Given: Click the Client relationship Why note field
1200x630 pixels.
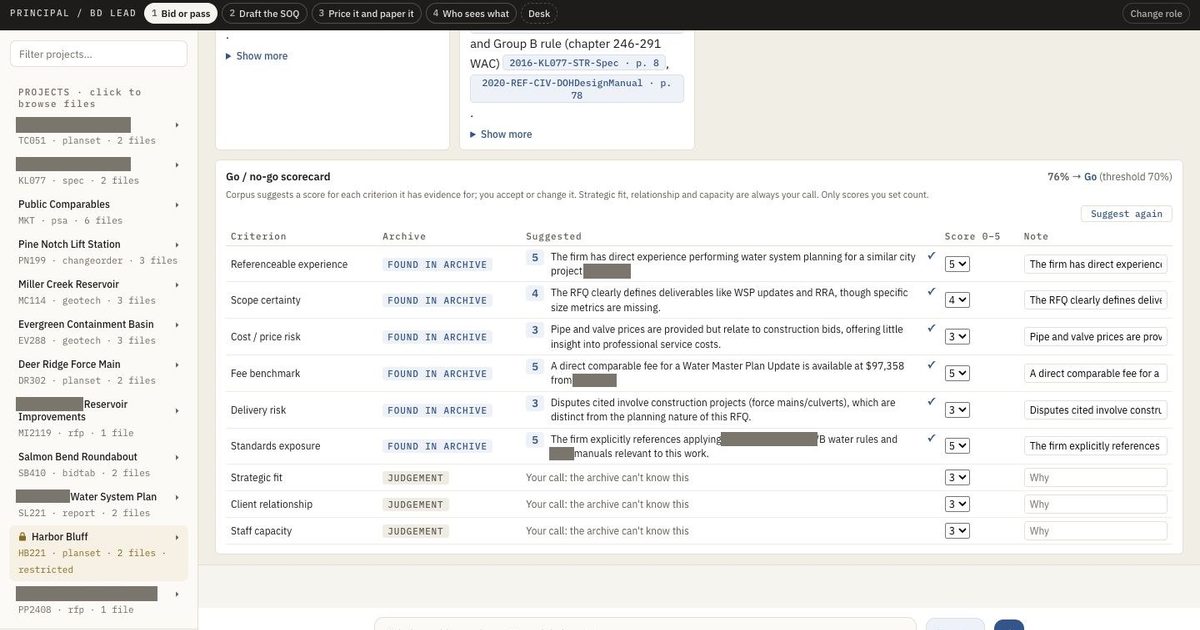Looking at the screenshot, I should tap(1096, 504).
